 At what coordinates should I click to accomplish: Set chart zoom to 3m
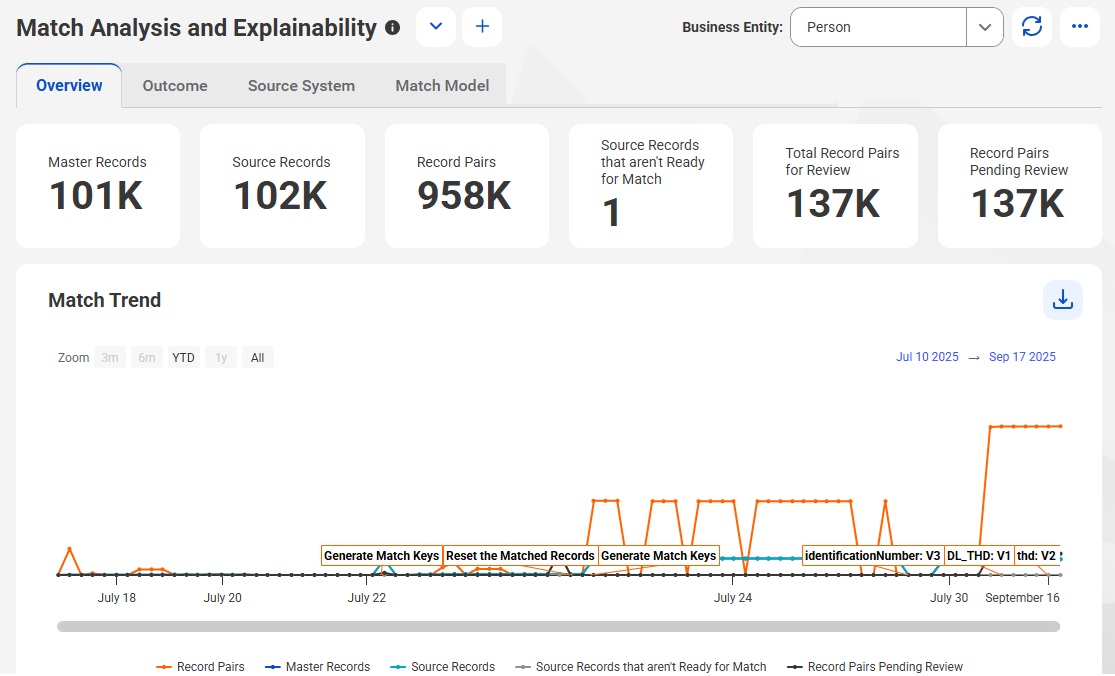(x=110, y=358)
